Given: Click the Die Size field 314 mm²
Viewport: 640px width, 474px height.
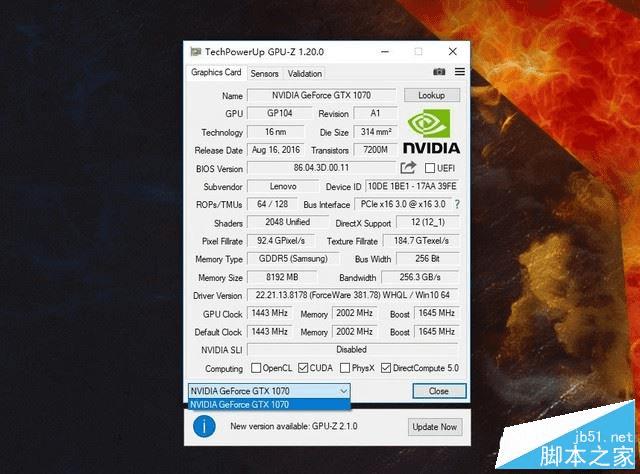Looking at the screenshot, I should (375, 132).
